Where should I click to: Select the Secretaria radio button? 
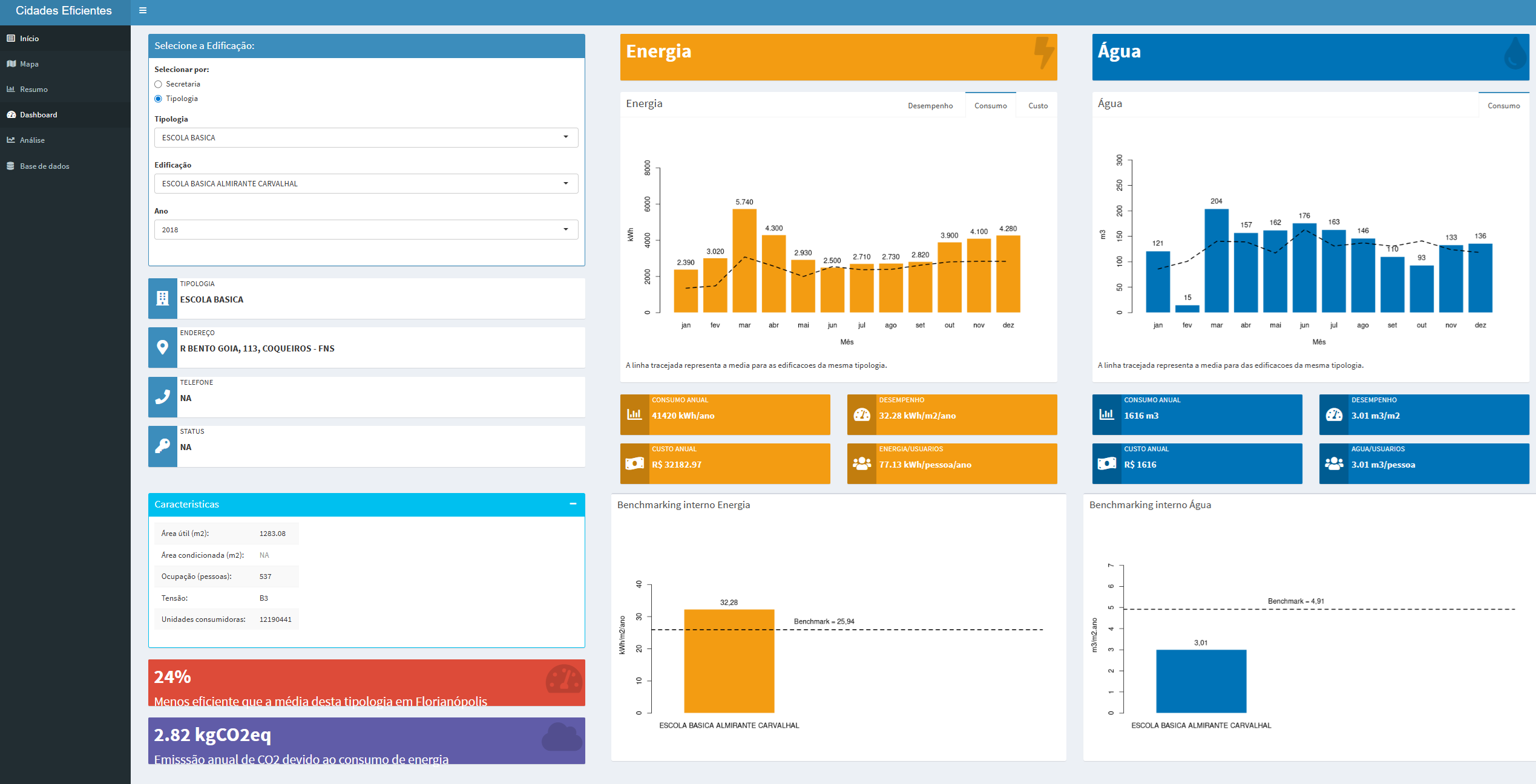pos(159,84)
